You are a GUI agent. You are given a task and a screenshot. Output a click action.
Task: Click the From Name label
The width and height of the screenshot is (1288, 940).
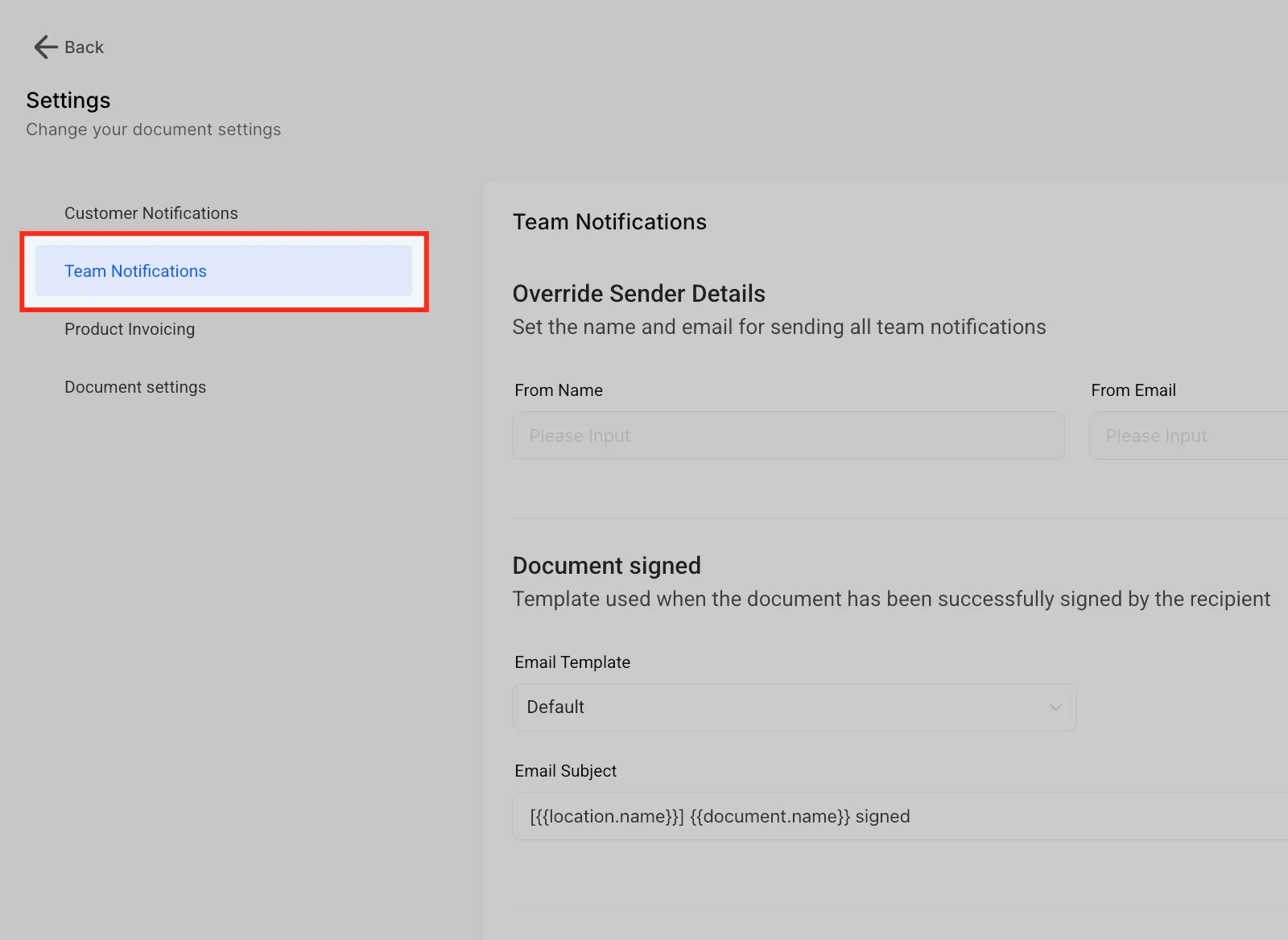tap(559, 390)
